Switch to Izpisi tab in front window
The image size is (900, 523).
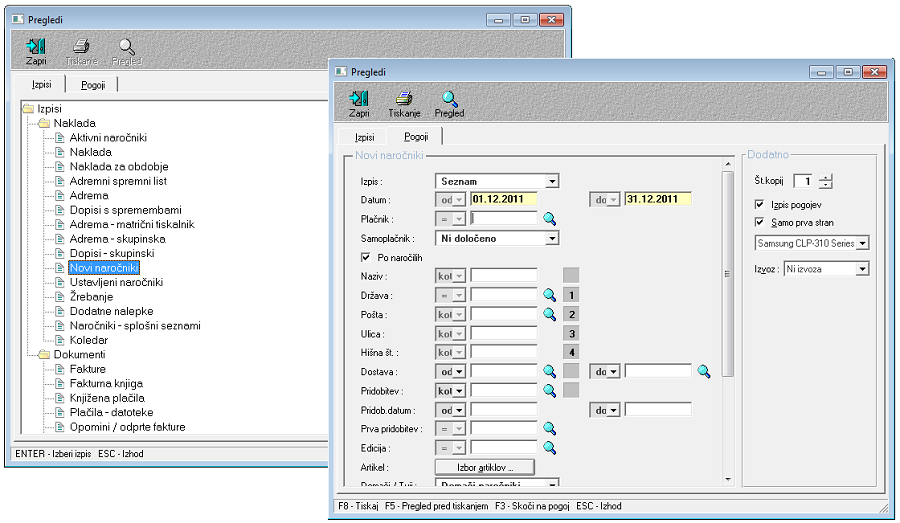[x=364, y=137]
